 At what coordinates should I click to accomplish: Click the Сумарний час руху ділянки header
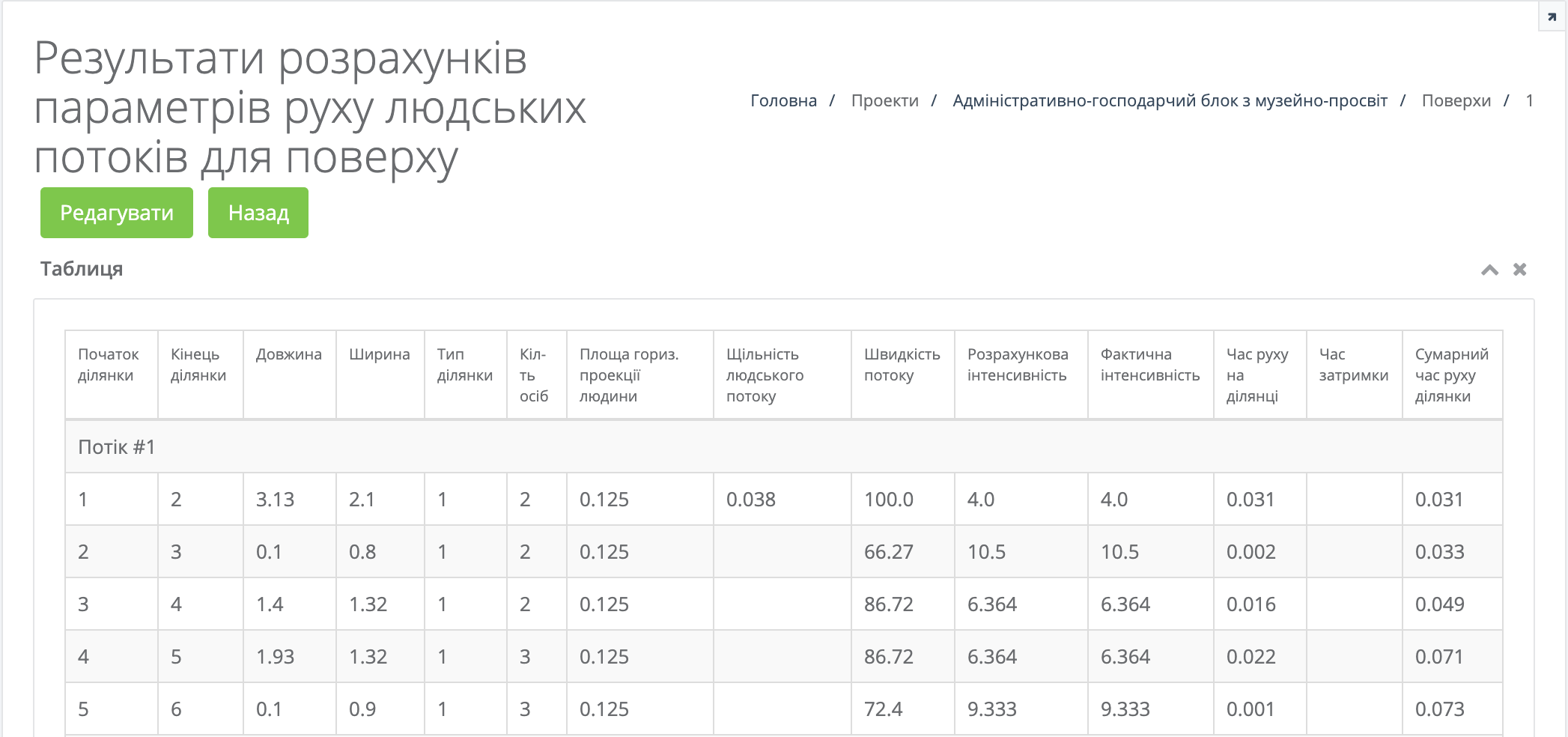click(1451, 374)
